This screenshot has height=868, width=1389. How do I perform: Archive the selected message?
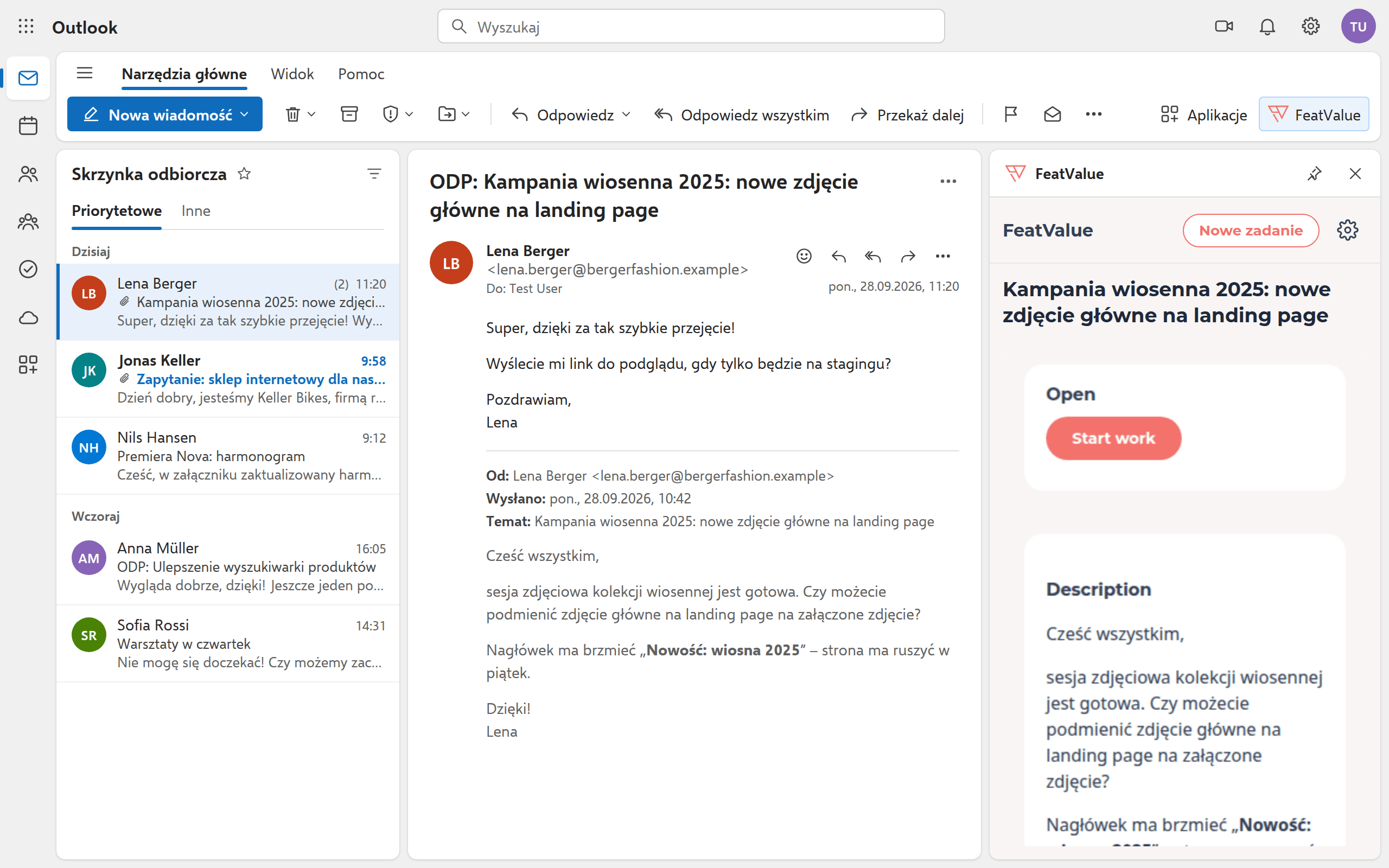click(x=349, y=114)
